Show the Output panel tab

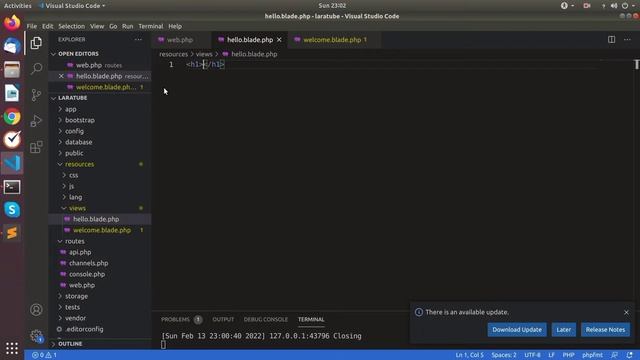coord(223,320)
